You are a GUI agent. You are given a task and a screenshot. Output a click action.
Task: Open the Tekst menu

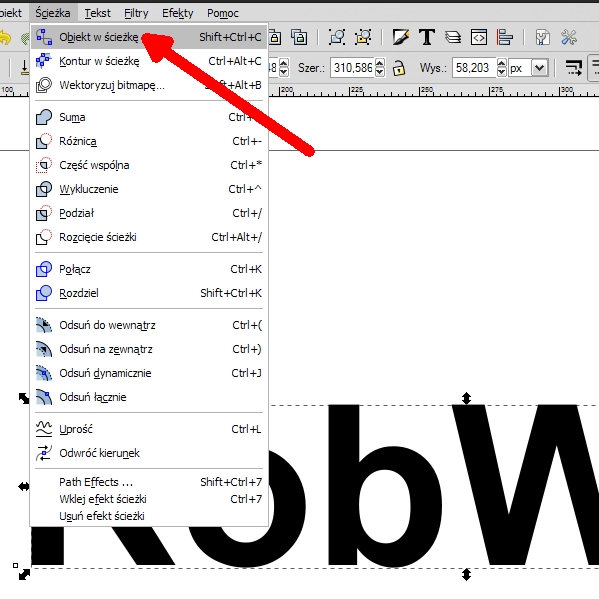(x=97, y=13)
